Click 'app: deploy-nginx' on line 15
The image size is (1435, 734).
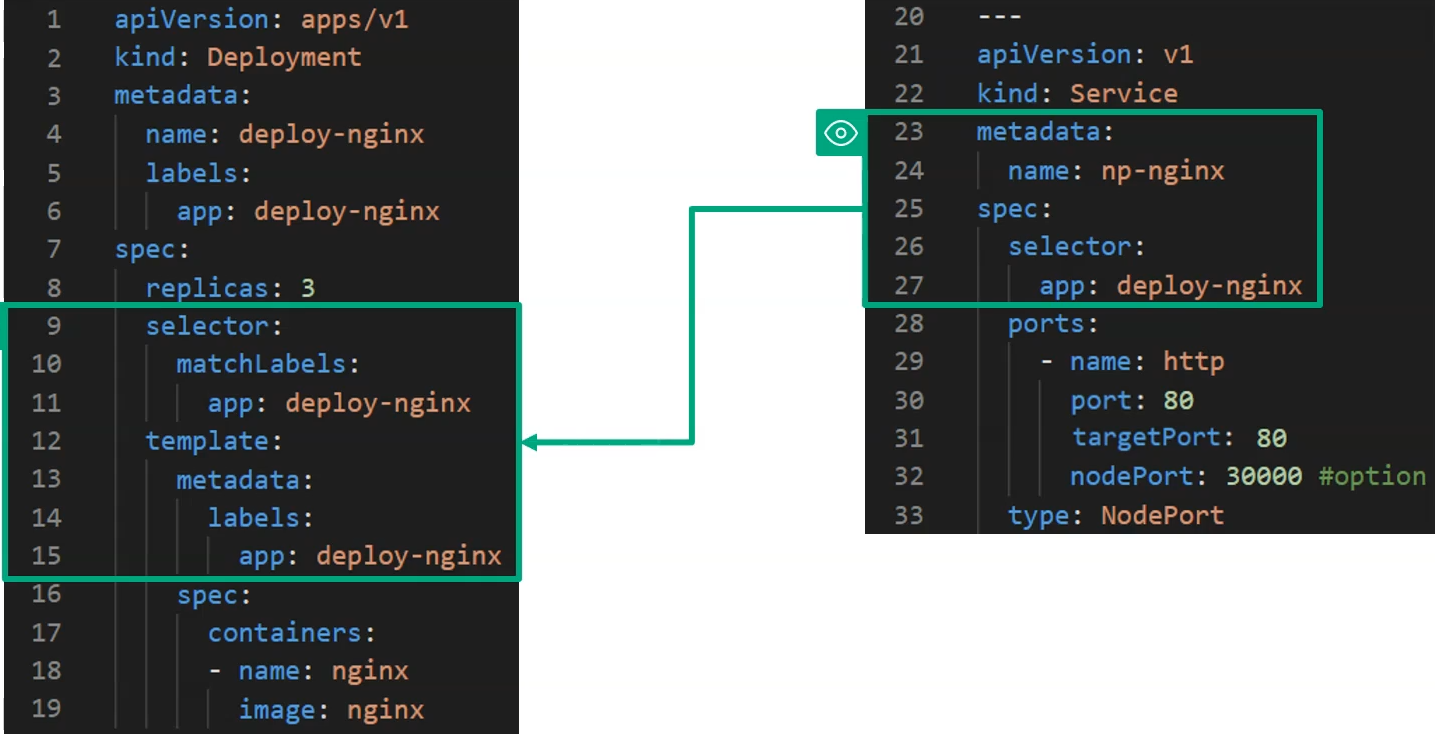coord(370,556)
